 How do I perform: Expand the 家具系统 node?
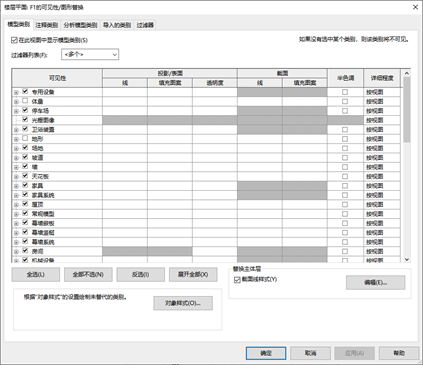[x=16, y=195]
